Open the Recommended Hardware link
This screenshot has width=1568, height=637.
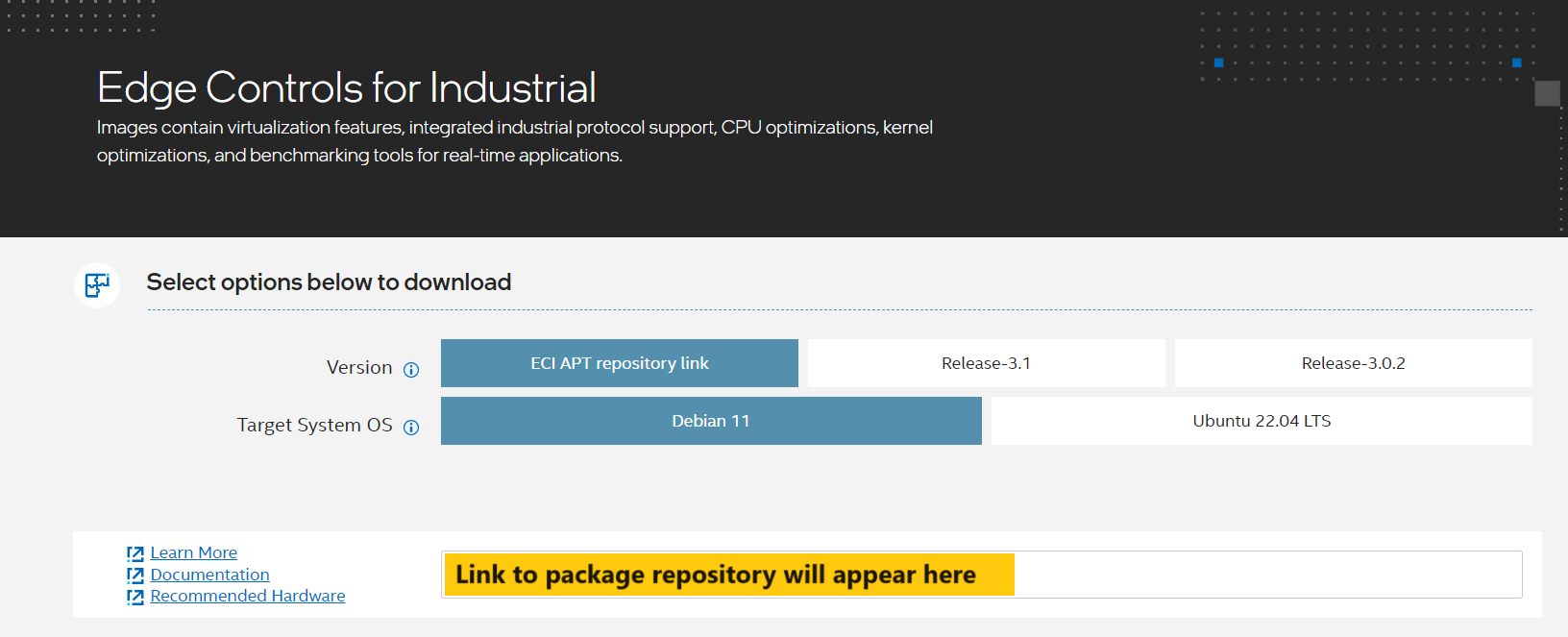pyautogui.click(x=248, y=596)
